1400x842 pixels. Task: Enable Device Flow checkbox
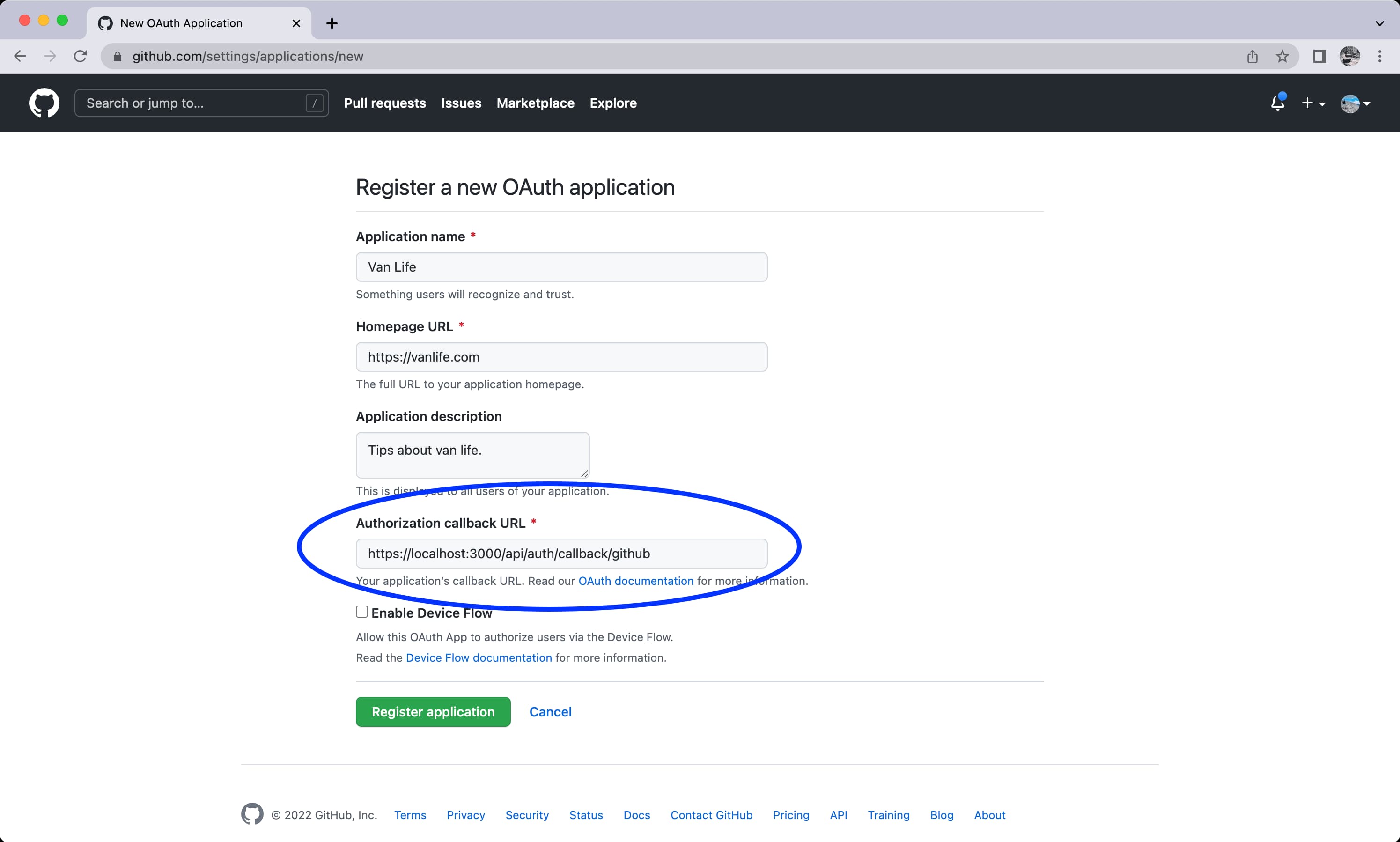tap(362, 612)
